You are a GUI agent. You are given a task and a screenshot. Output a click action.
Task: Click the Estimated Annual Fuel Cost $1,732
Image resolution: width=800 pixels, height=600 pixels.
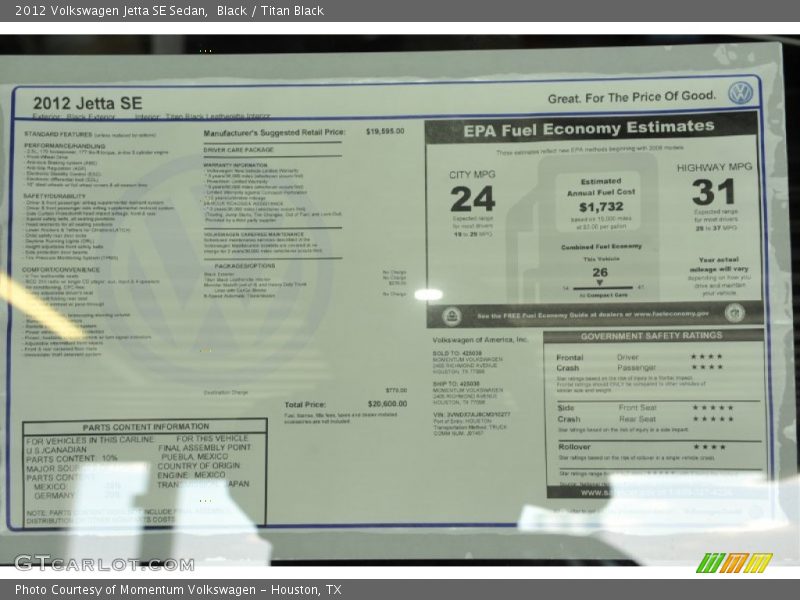600,207
